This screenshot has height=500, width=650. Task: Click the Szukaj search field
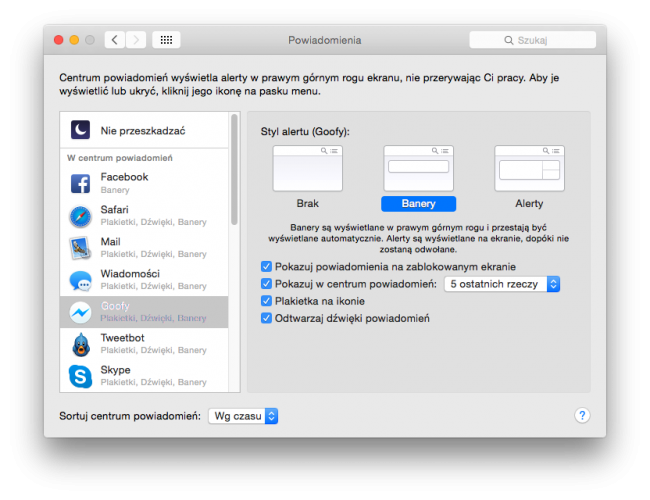coord(532,40)
